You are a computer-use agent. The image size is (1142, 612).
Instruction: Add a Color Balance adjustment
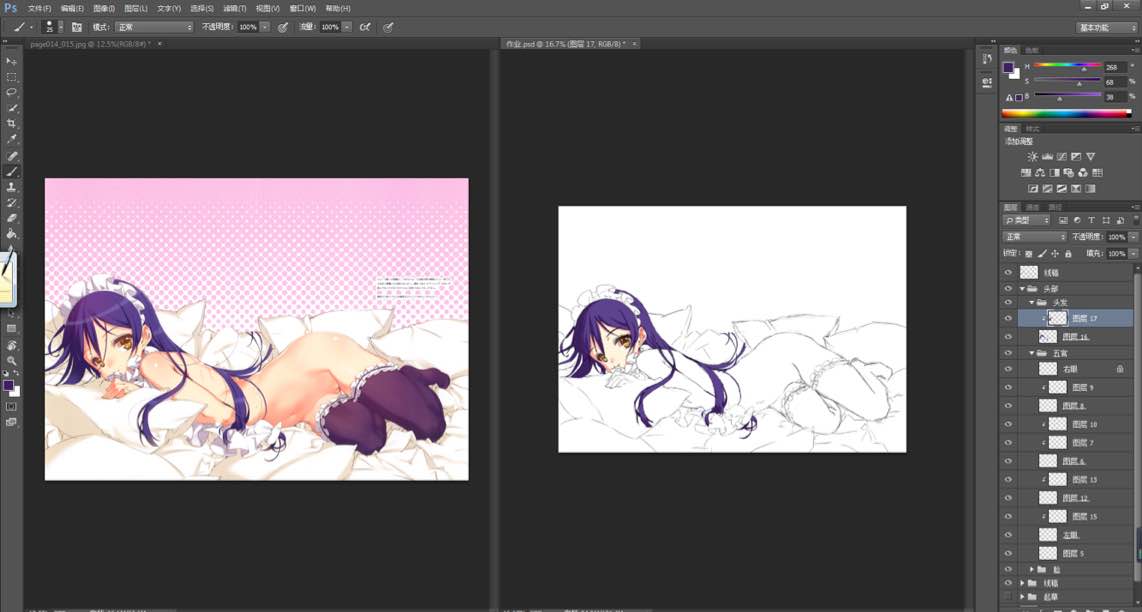click(1040, 173)
